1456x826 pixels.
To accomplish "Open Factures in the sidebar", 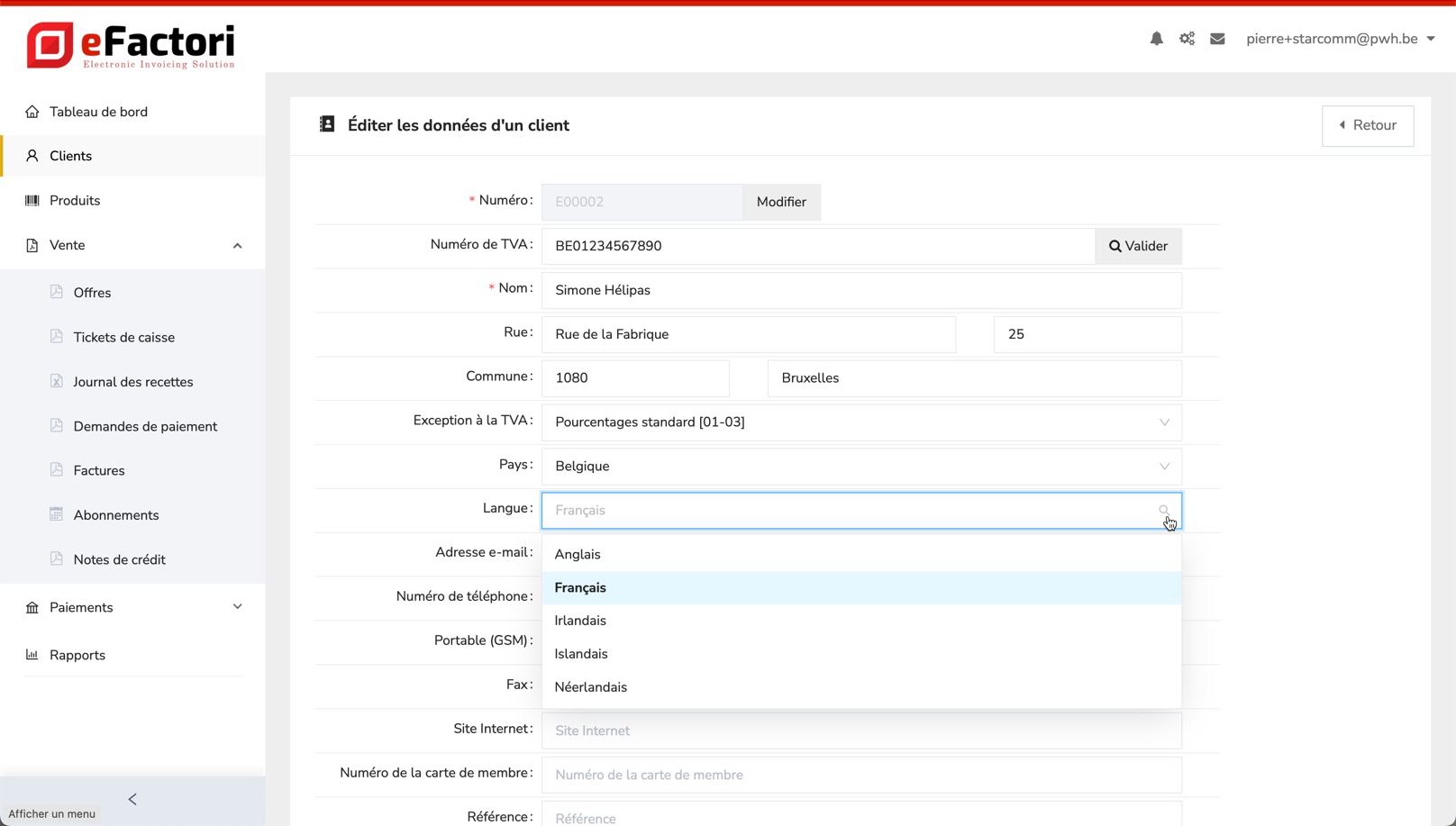I will point(99,470).
